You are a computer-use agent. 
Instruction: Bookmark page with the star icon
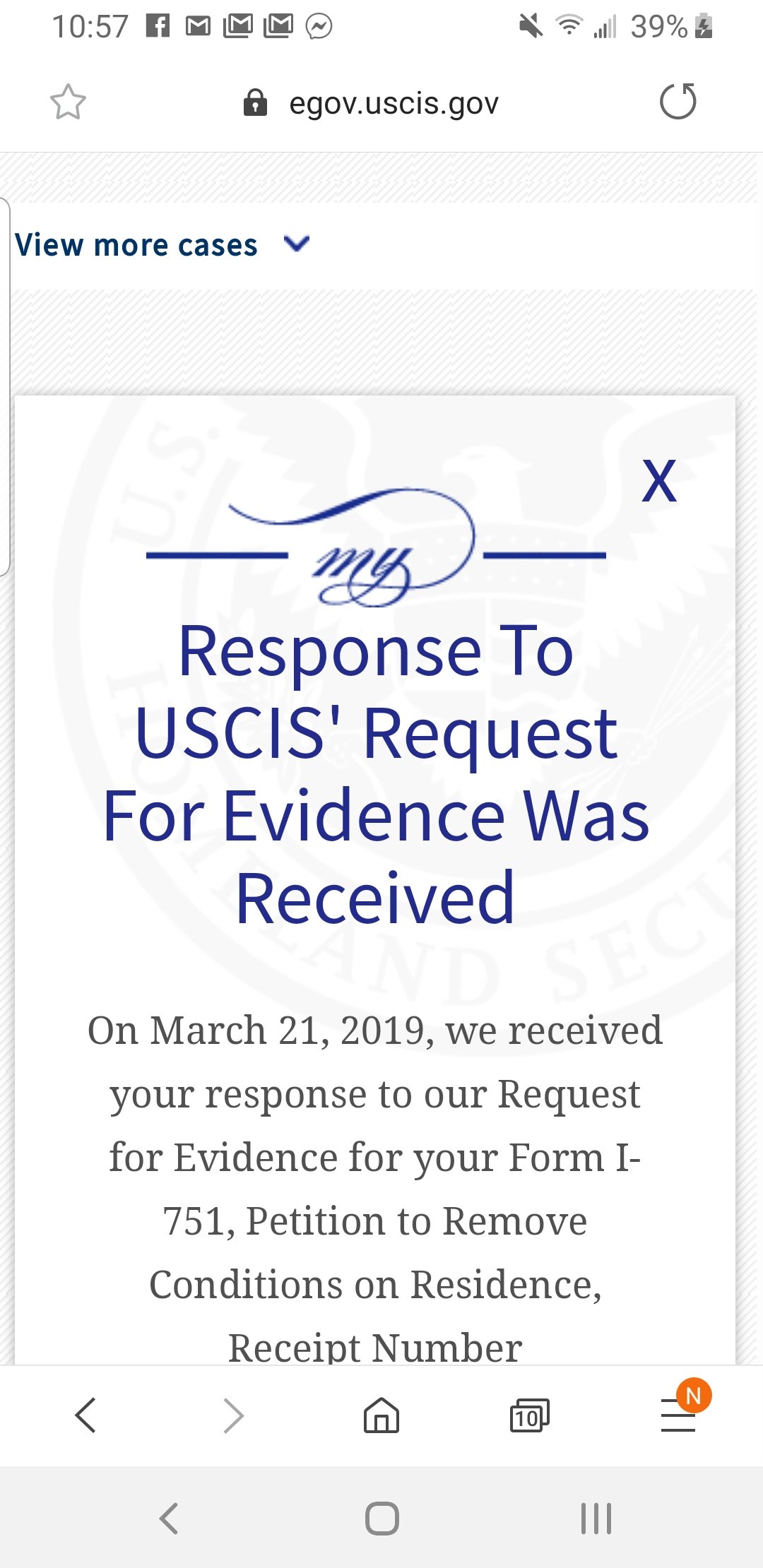point(68,102)
